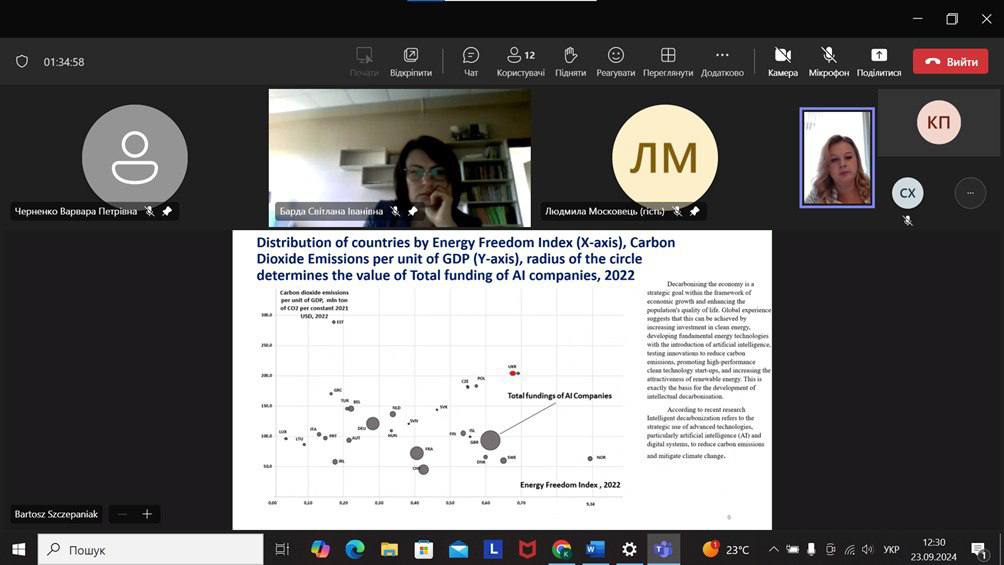The height and width of the screenshot is (565, 1004).
Task: Toggle the Камера camera on
Action: [782, 61]
